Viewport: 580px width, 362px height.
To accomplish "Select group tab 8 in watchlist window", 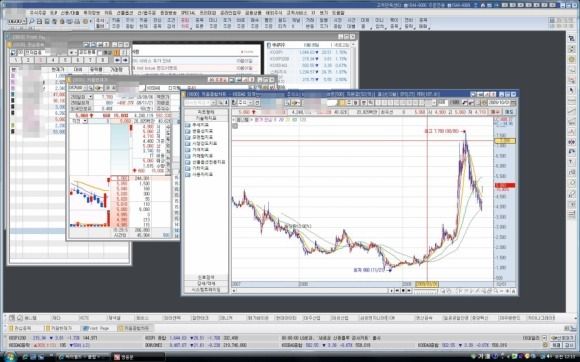I will (102, 60).
